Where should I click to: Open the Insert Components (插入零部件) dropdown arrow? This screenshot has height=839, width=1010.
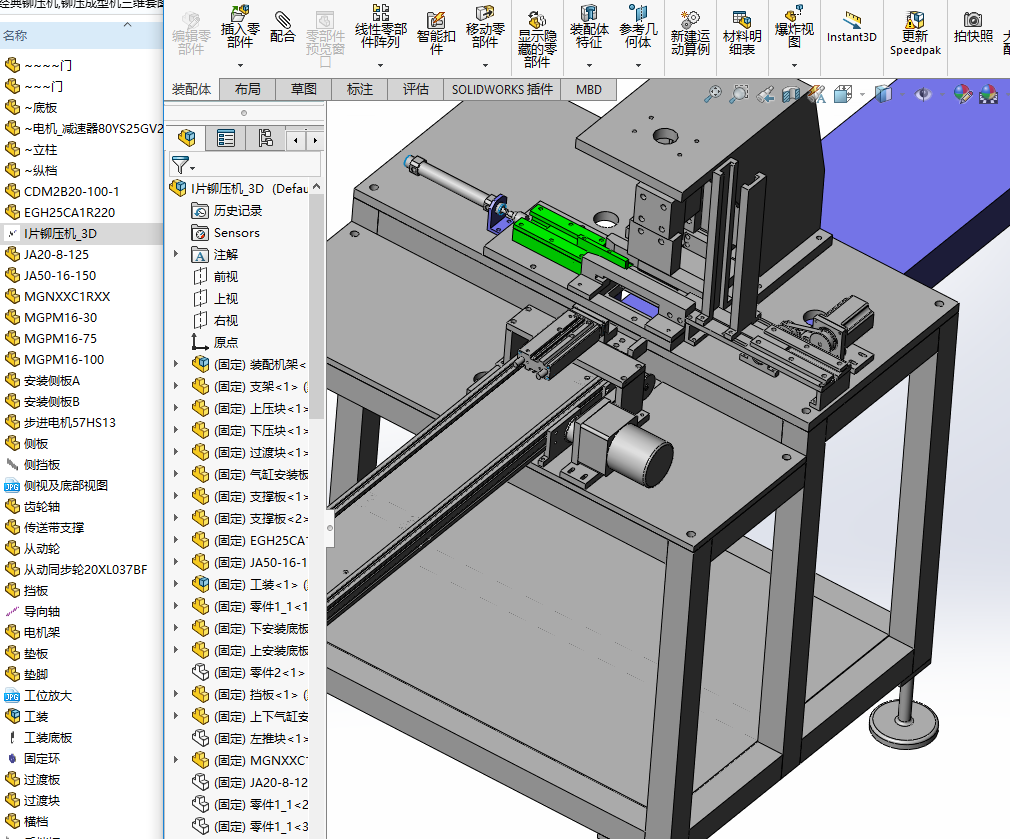point(240,65)
